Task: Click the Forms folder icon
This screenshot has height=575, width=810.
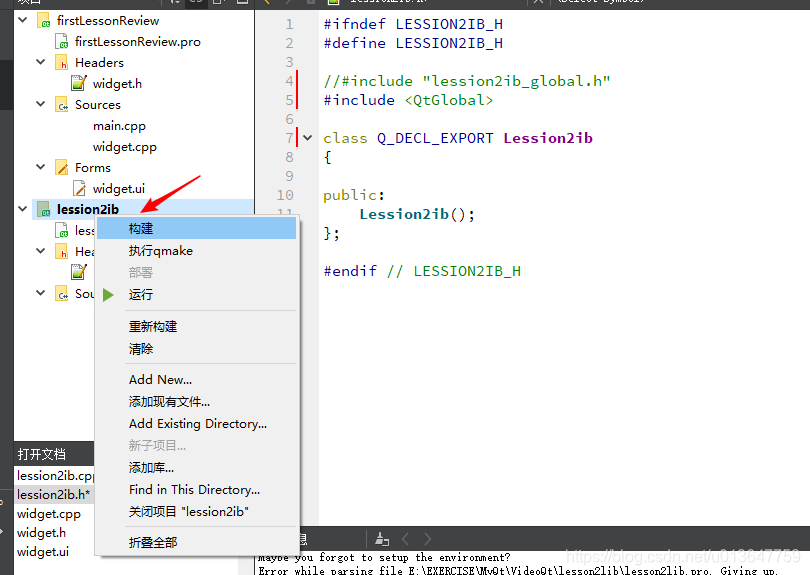Action: [61, 167]
